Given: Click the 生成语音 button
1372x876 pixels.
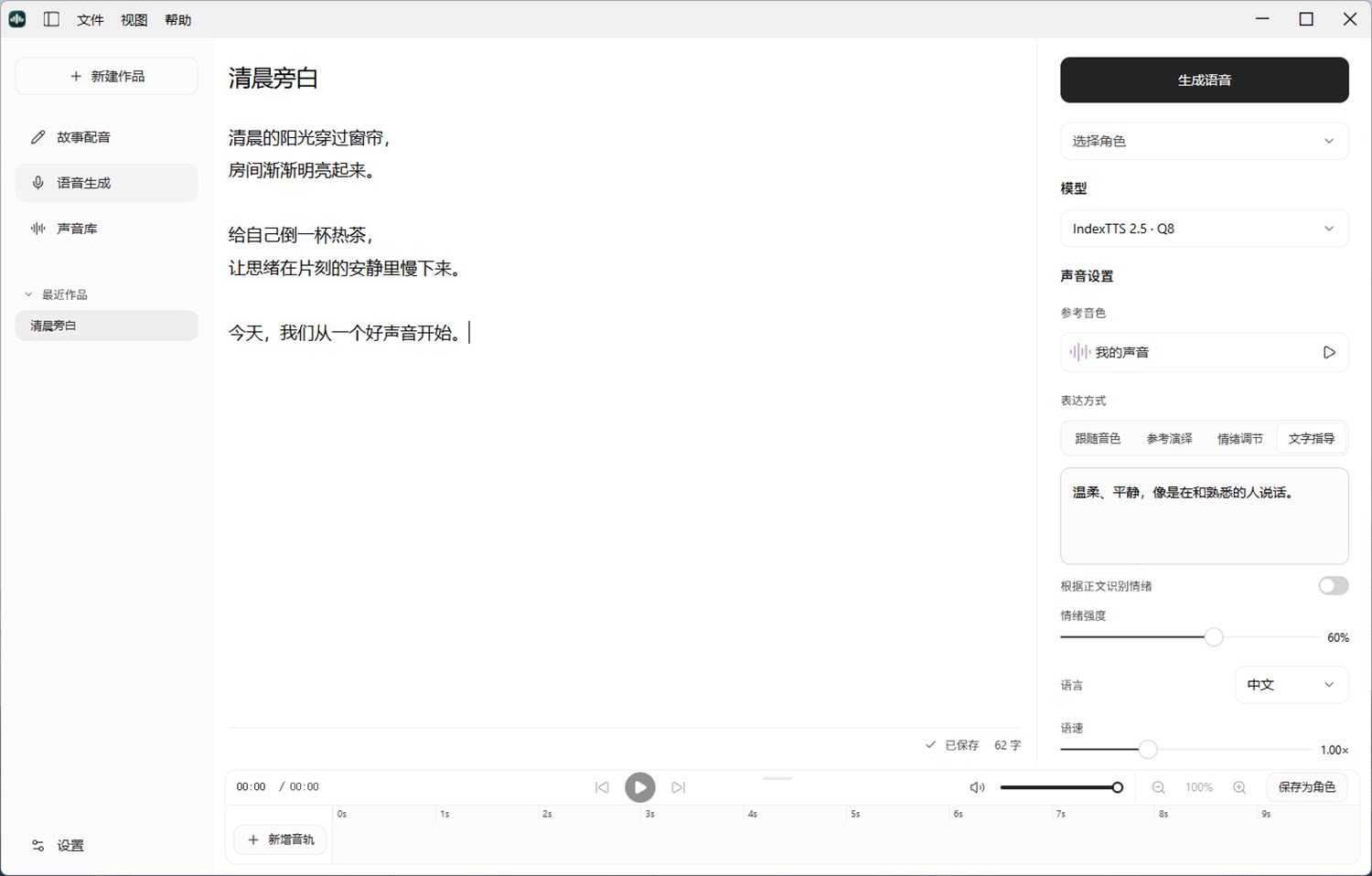Looking at the screenshot, I should (x=1204, y=80).
